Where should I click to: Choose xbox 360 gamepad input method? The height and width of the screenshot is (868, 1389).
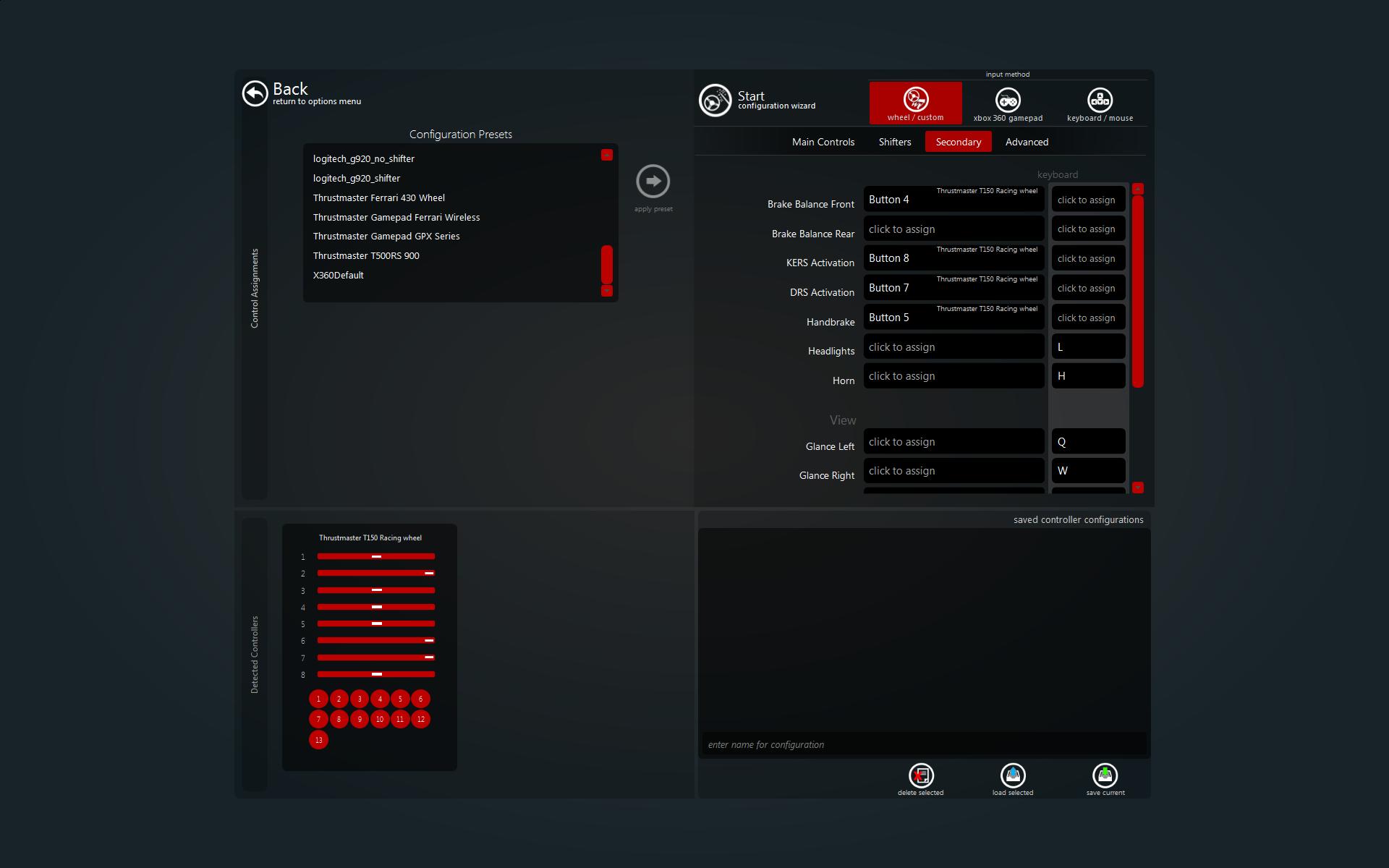(1007, 103)
